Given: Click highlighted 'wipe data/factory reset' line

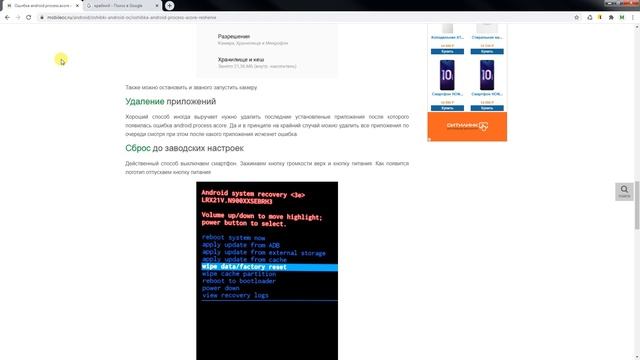Looking at the screenshot, I should coord(270,267).
